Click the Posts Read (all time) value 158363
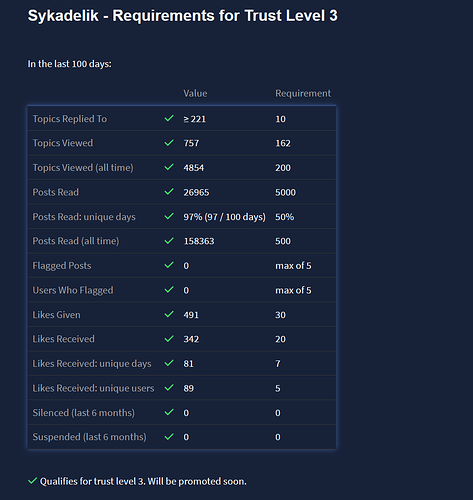Viewport: 473px width, 500px height. [x=199, y=241]
